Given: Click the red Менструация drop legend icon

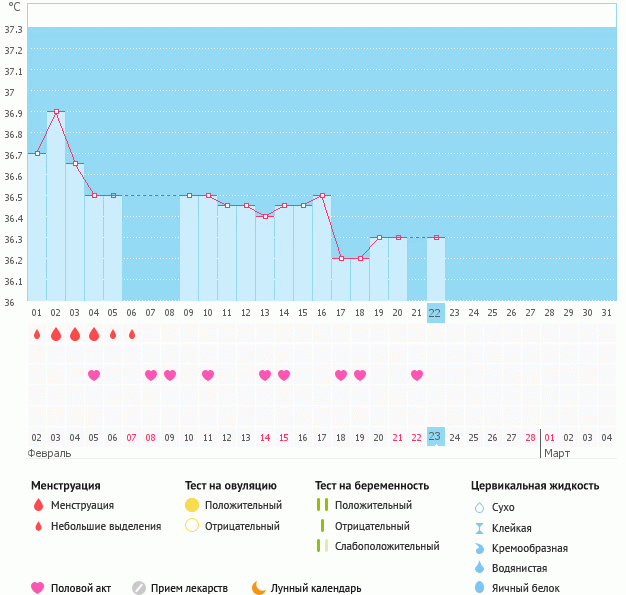Looking at the screenshot, I should [37, 506].
